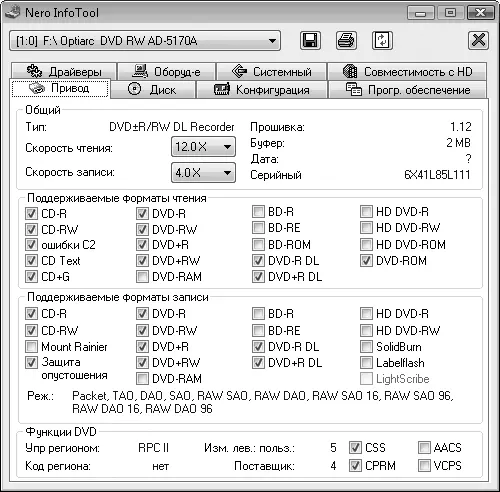Toggle HD DVD-ROM checkbox
Screen dimensions: 500x492
click(x=366, y=244)
